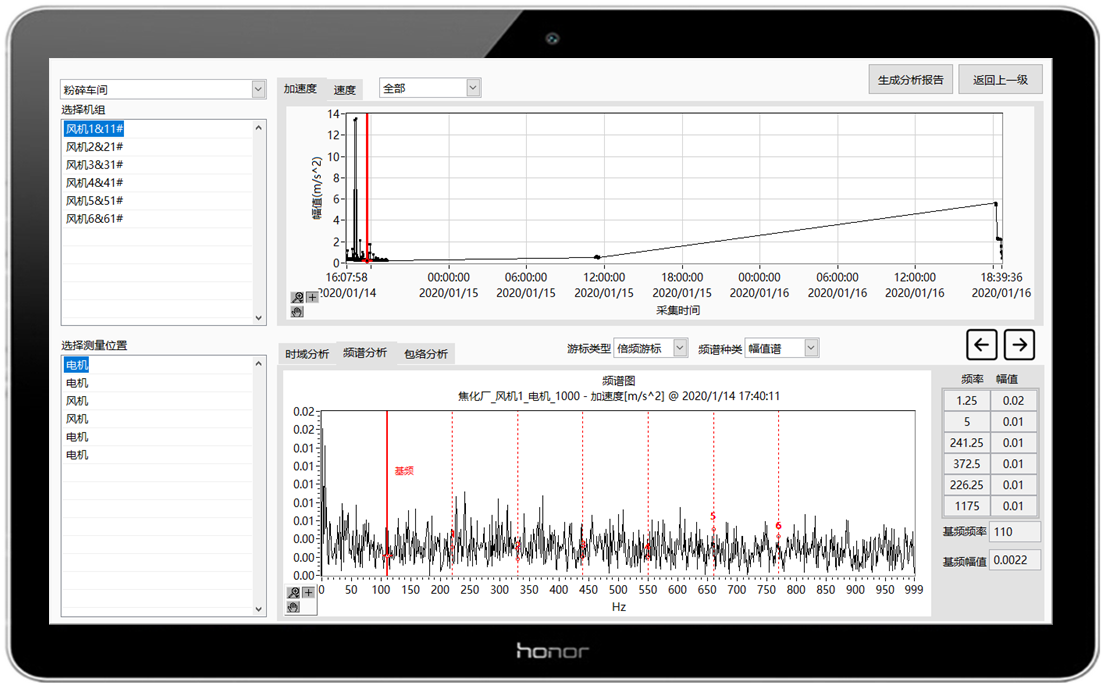Click the 生成分析报告 button
Image resolution: width=1102 pixels, height=683 pixels.
[910, 80]
